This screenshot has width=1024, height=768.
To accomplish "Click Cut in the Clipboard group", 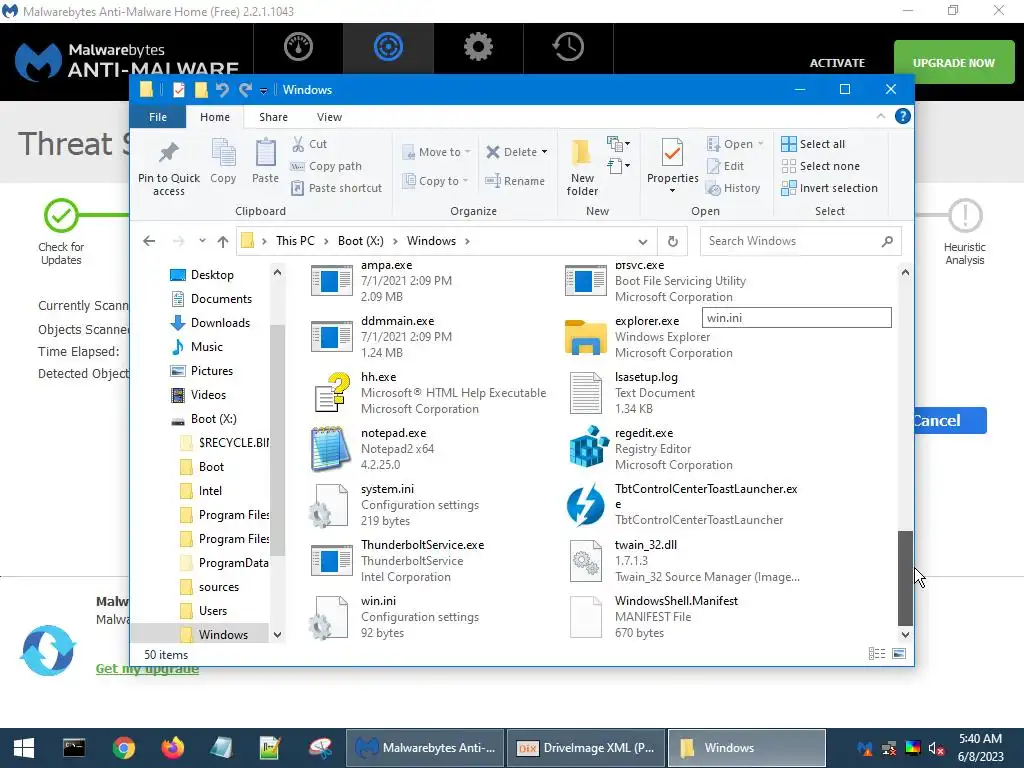I will tap(310, 144).
